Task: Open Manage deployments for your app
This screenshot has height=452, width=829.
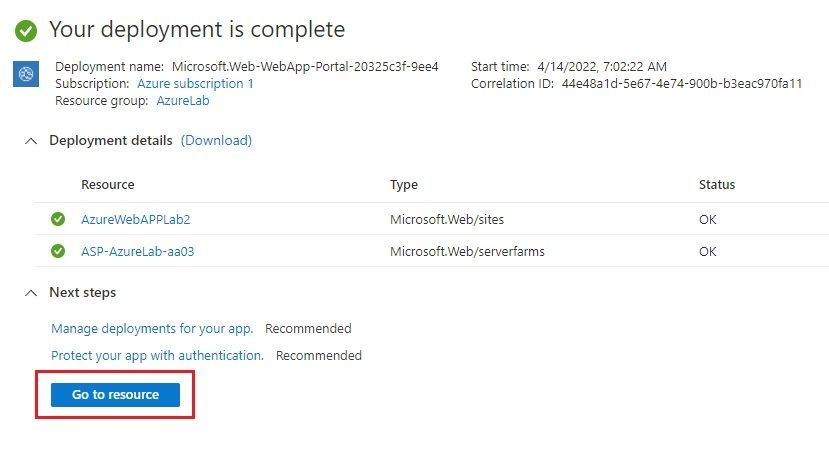Action: [x=152, y=329]
